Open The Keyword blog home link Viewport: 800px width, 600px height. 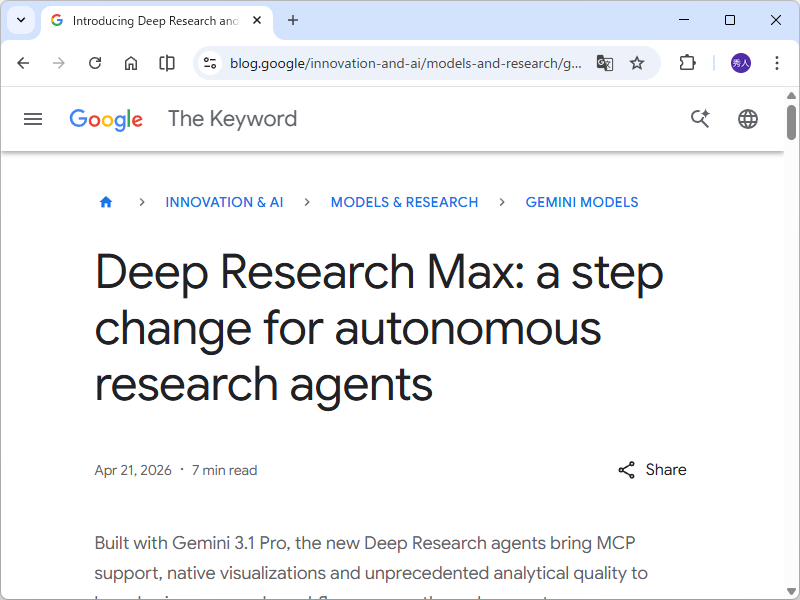tap(233, 119)
